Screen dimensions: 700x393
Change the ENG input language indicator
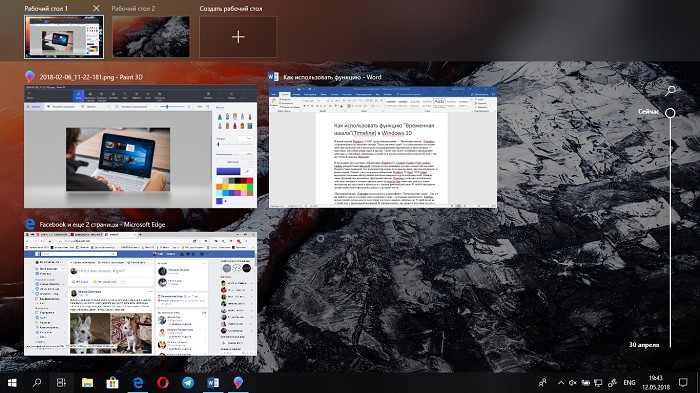pos(629,383)
